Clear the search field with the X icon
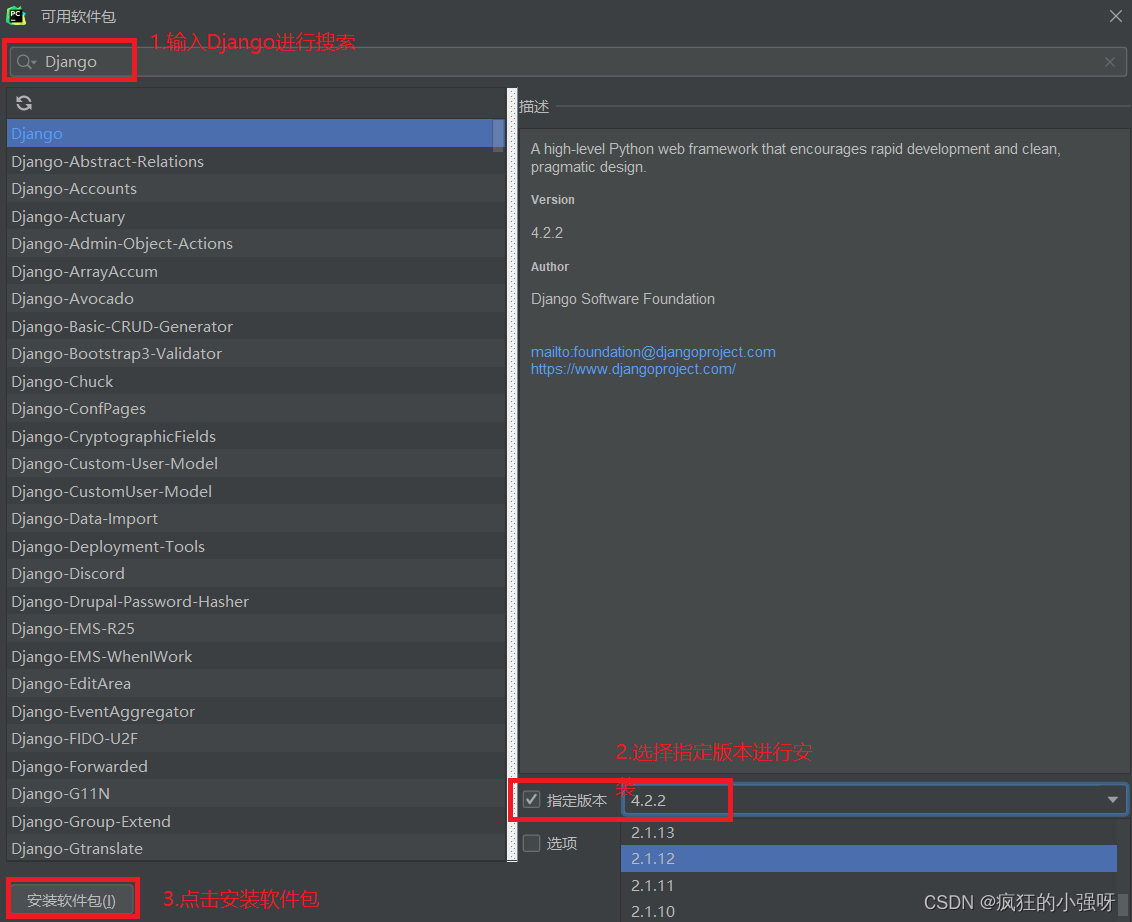The height and width of the screenshot is (922, 1132). pos(1110,62)
